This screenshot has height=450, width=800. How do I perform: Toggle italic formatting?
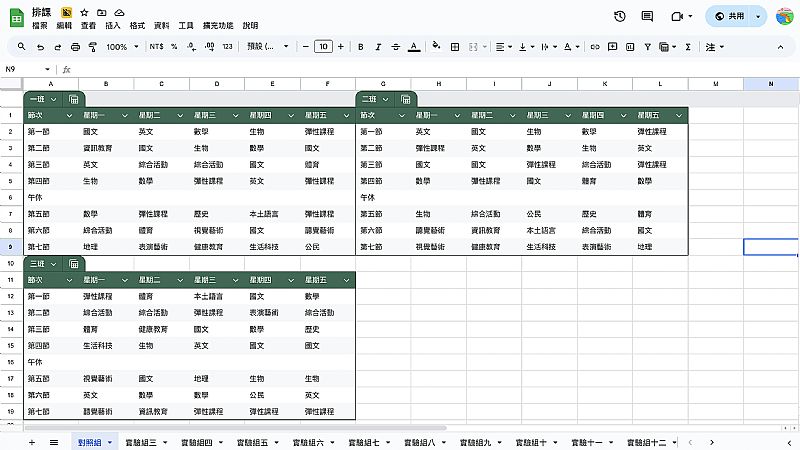[377, 47]
